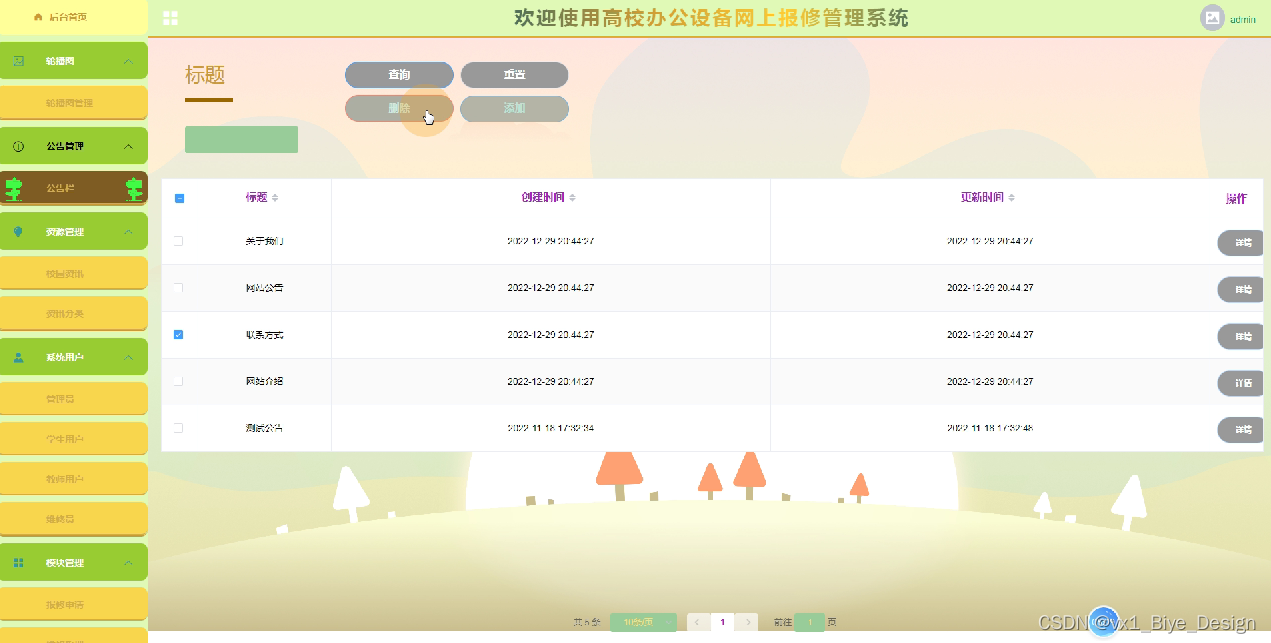Check the box for 测试公告 row

click(179, 428)
